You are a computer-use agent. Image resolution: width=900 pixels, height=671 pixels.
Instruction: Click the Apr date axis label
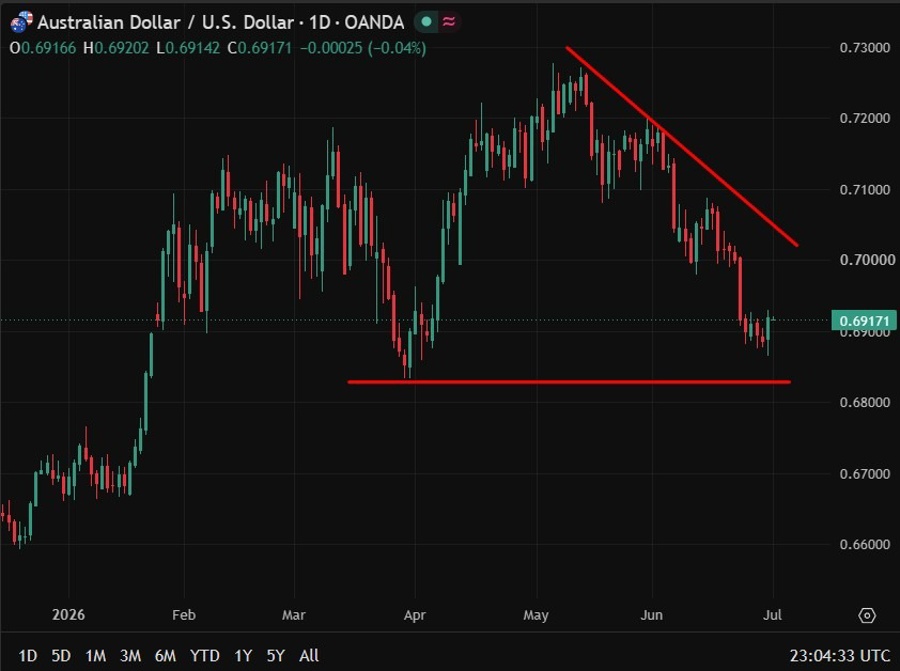pos(414,615)
